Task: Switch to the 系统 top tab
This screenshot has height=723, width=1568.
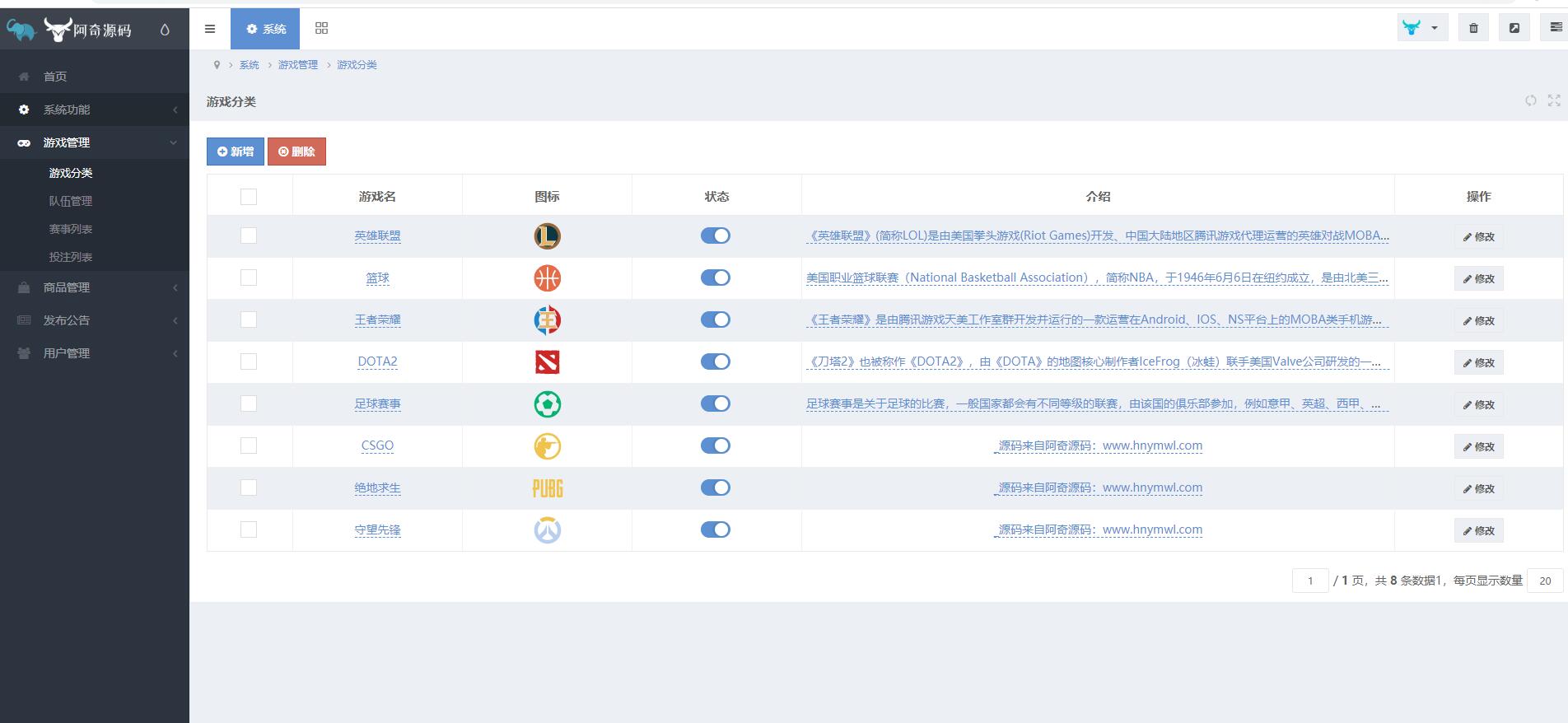Action: point(265,29)
